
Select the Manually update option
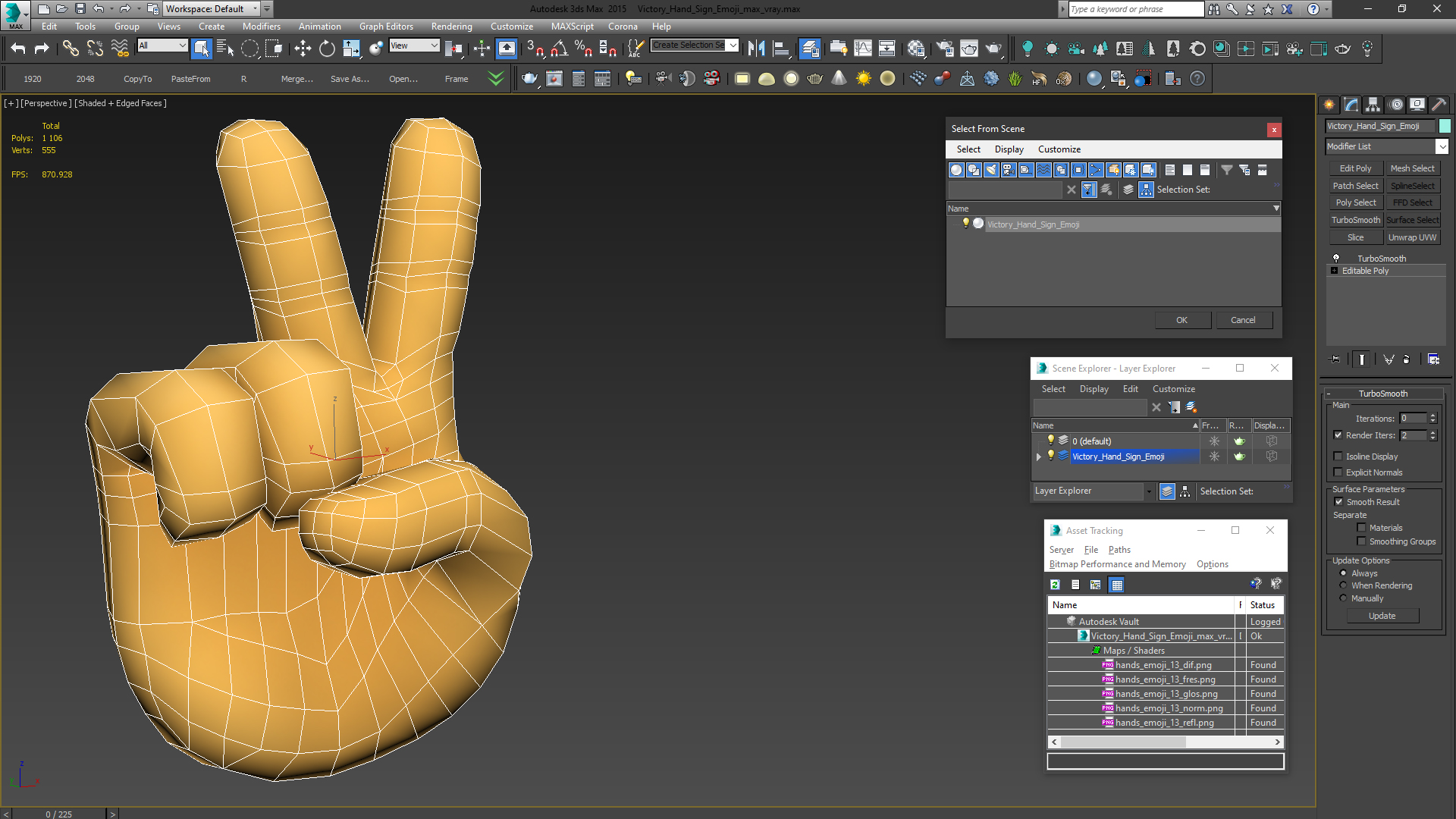tap(1344, 598)
